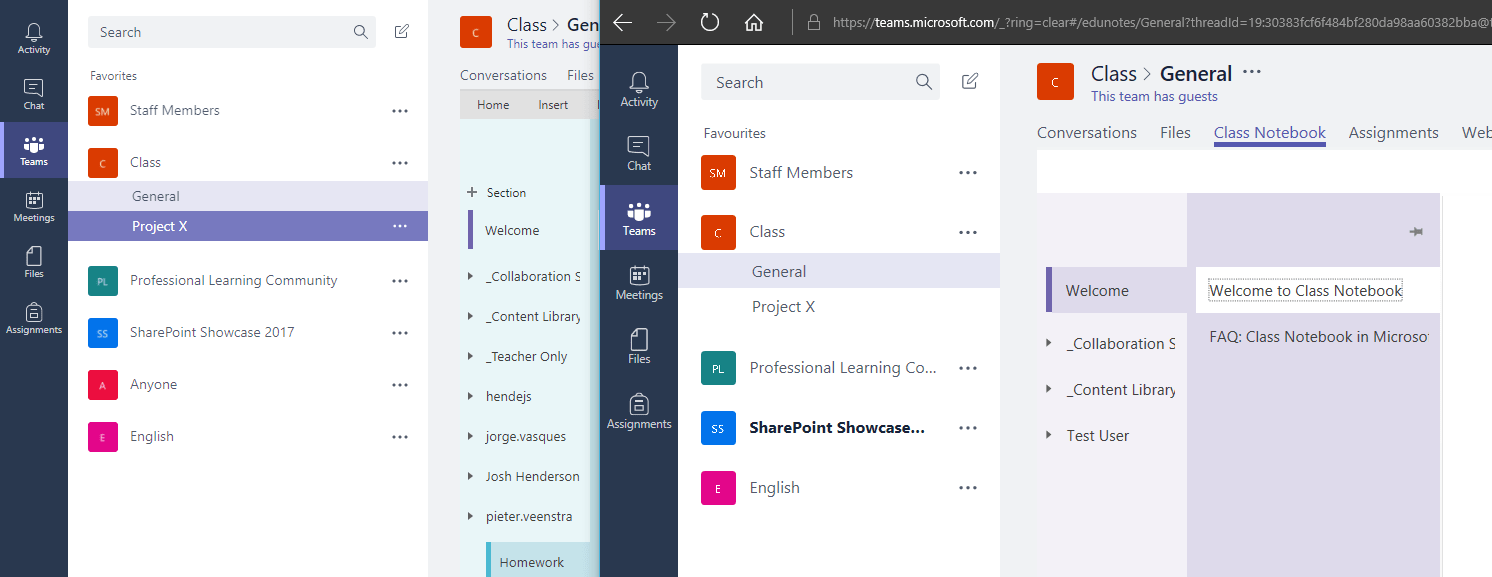
Task: Open Assignments icon in the browser sidebar
Action: tap(639, 411)
